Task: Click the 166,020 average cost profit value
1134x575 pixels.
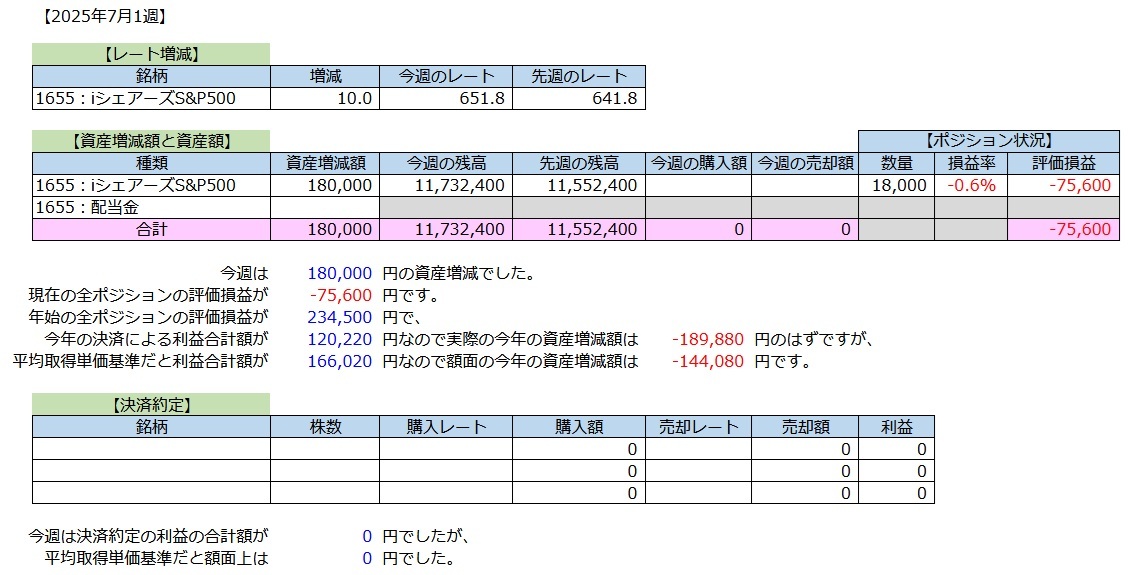Action: tap(339, 360)
